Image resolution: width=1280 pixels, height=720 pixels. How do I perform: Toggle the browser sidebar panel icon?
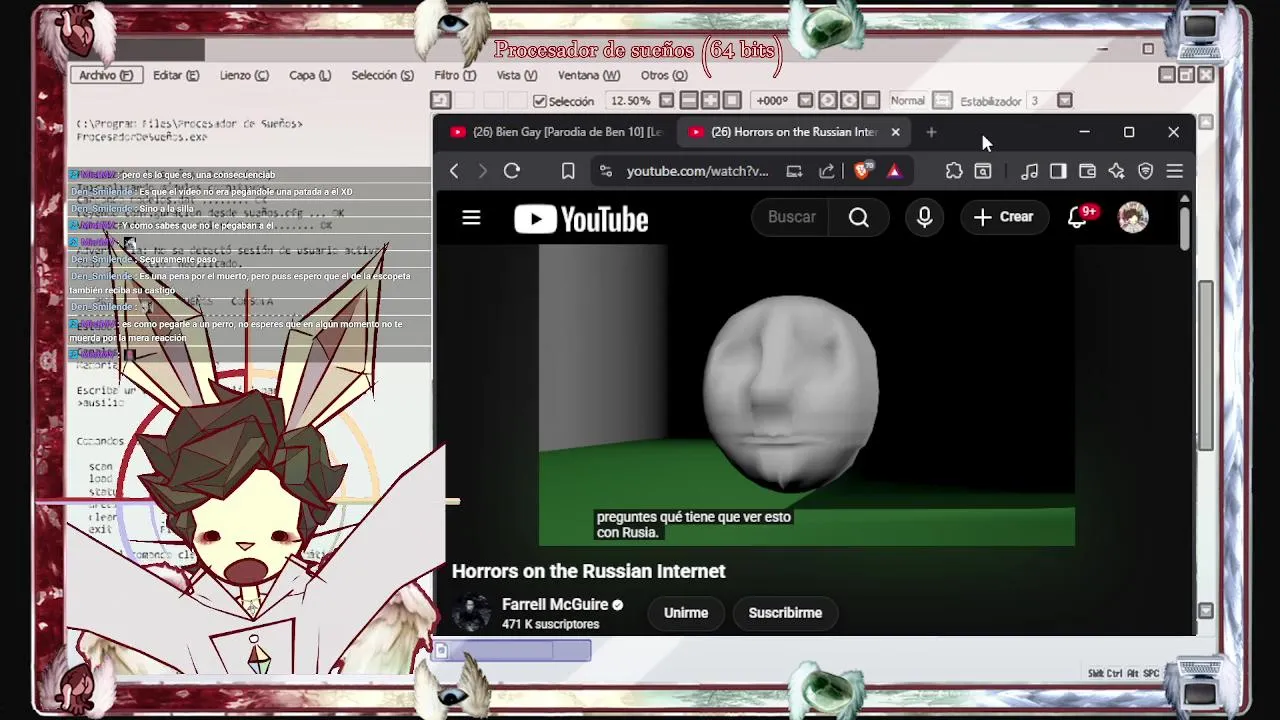(1058, 171)
